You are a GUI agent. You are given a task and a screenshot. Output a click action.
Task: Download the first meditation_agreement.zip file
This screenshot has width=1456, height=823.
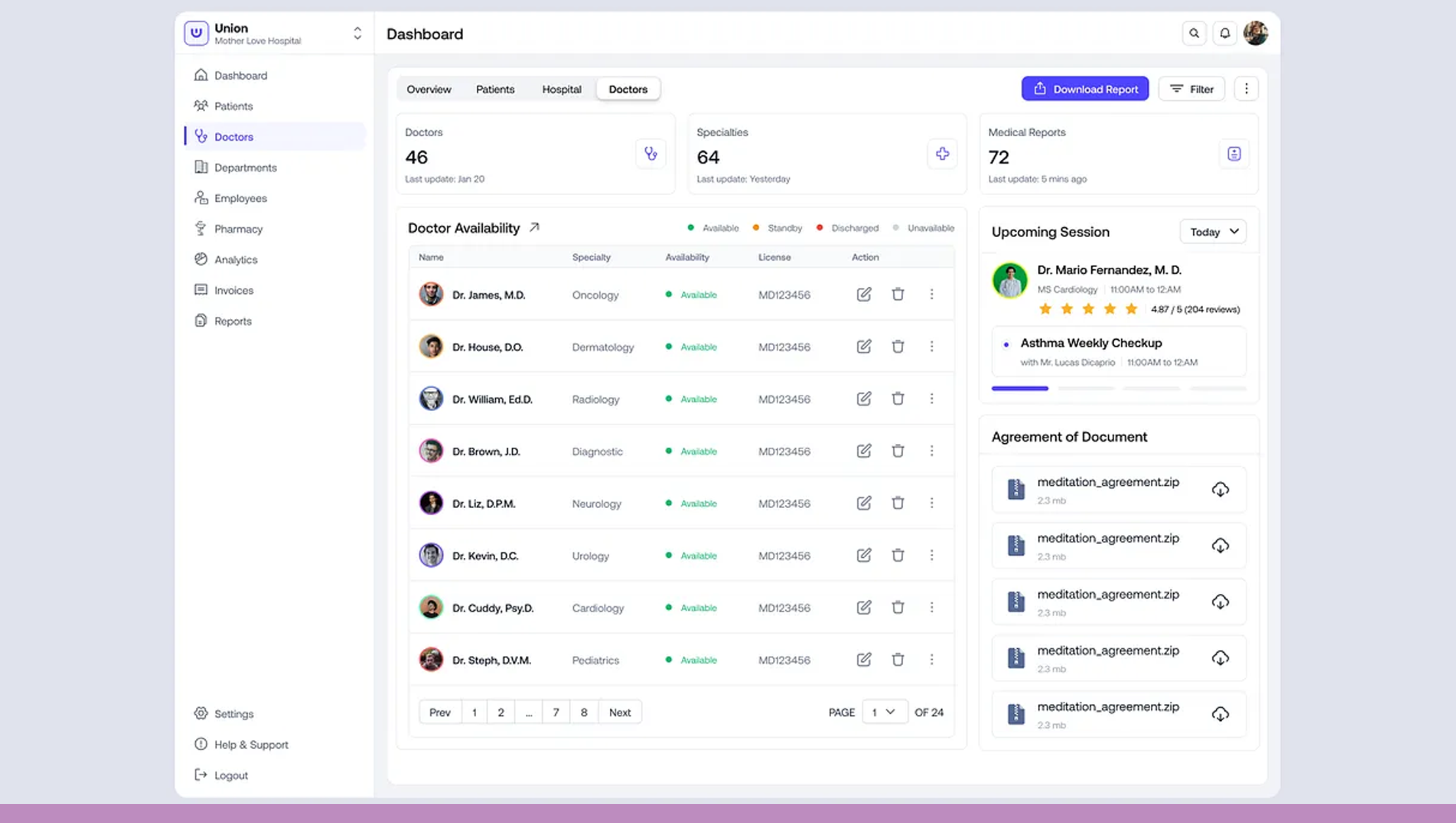point(1221,489)
